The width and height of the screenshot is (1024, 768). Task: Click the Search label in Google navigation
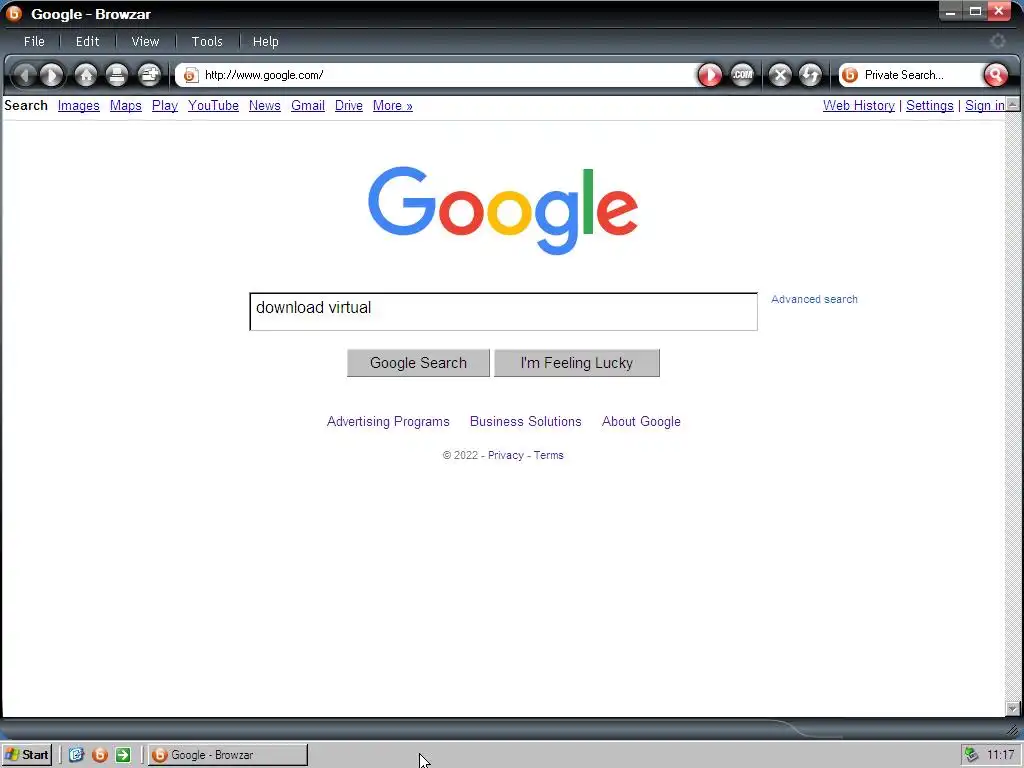26,106
